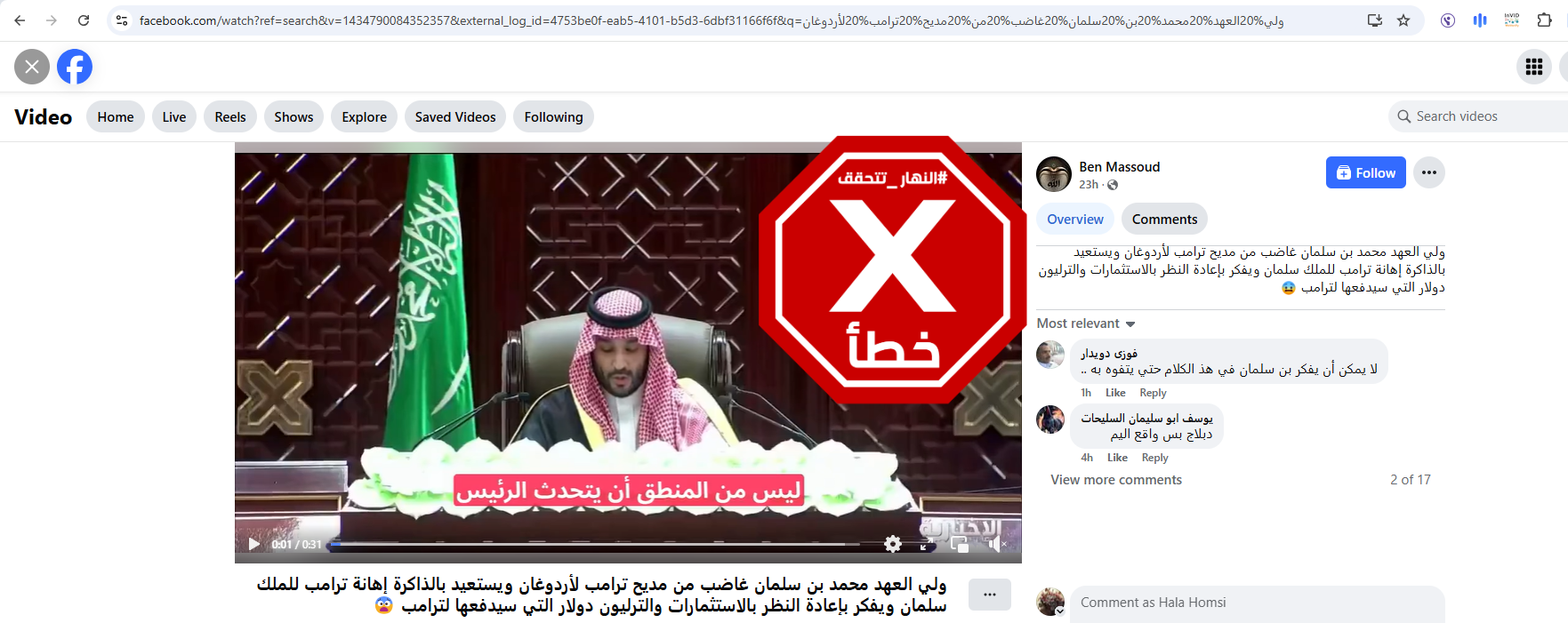The width and height of the screenshot is (1568, 623).
Task: Open Ben Massoud's profile name
Action: tap(1119, 167)
